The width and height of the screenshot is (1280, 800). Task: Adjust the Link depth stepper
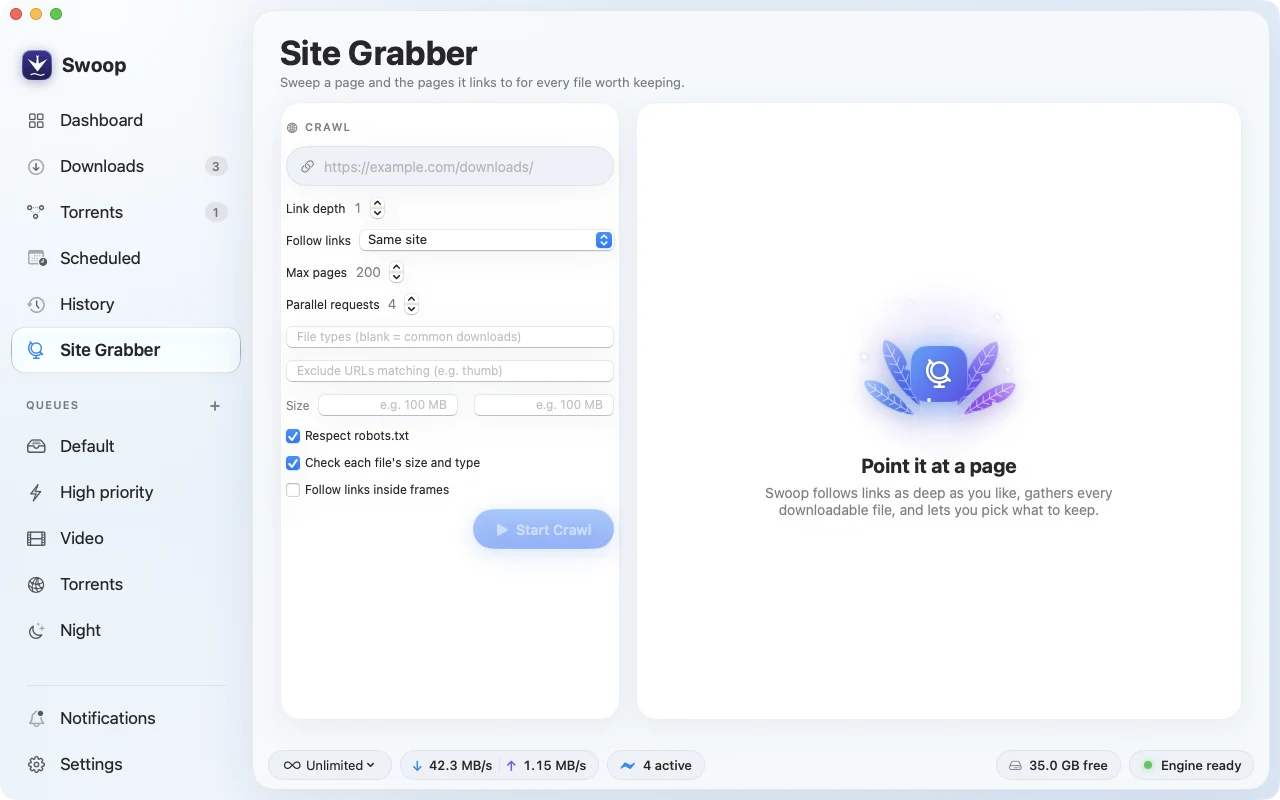[377, 209]
